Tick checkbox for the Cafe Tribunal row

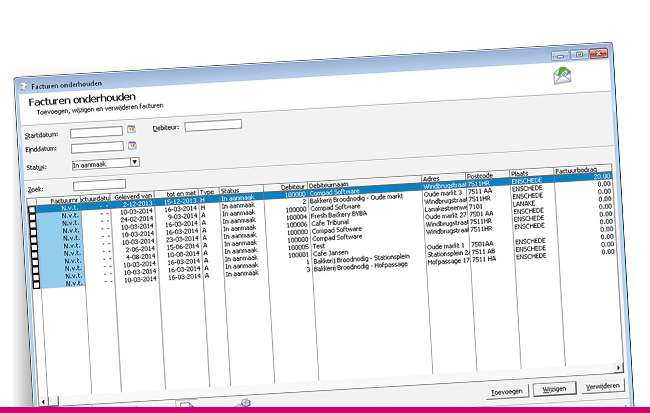[x=34, y=239]
